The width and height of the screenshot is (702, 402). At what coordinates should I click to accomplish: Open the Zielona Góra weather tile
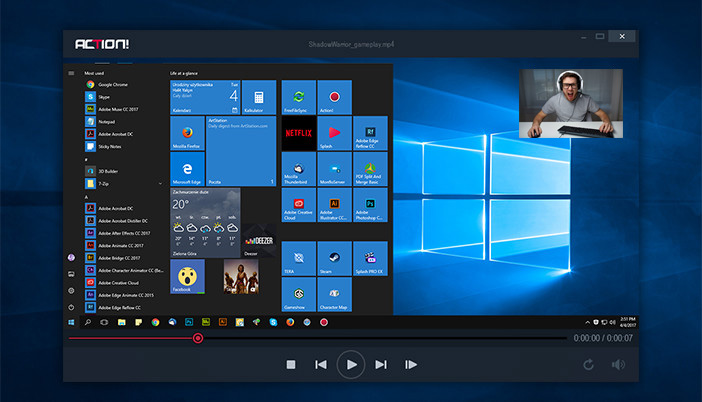click(205, 222)
